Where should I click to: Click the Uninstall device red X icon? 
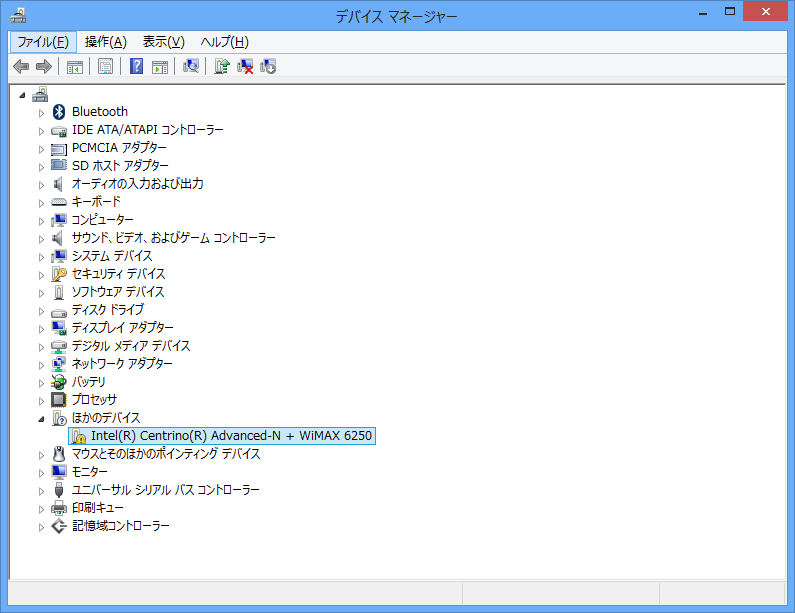[x=245, y=66]
